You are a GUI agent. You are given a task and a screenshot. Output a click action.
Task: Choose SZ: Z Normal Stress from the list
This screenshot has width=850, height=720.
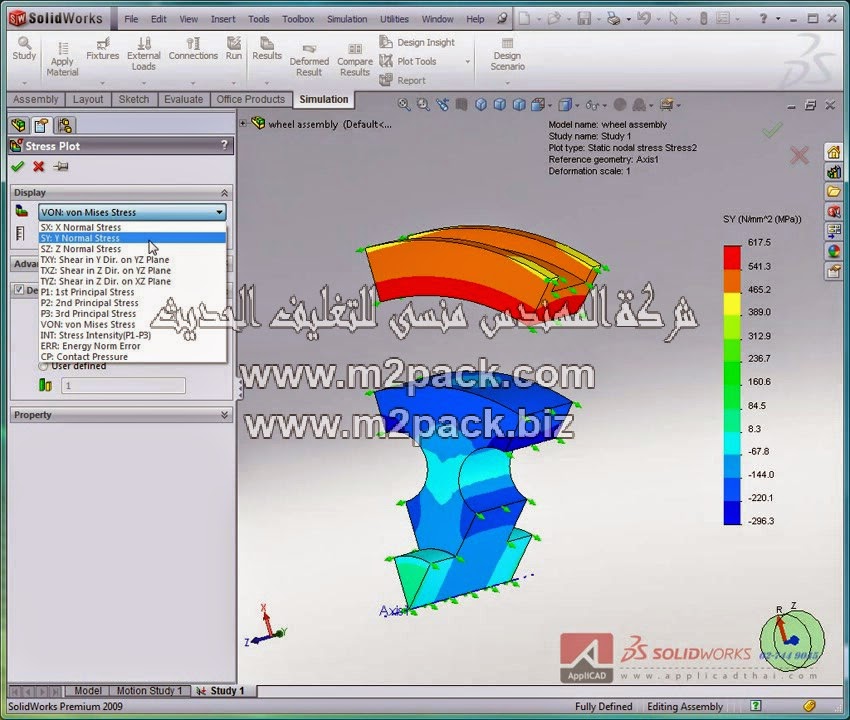click(x=132, y=249)
